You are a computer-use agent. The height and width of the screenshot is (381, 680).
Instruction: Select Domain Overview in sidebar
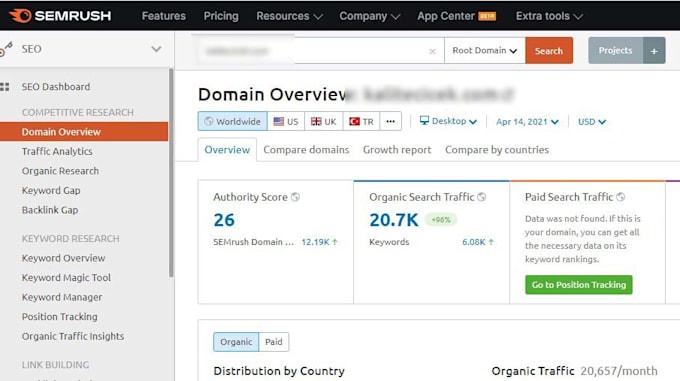(84, 132)
